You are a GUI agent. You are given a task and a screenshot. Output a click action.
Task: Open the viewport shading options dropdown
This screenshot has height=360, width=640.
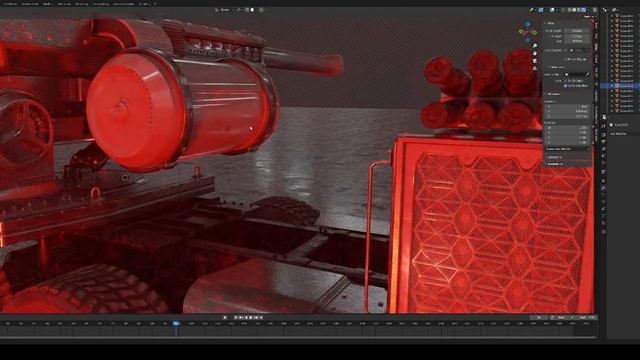click(x=589, y=10)
